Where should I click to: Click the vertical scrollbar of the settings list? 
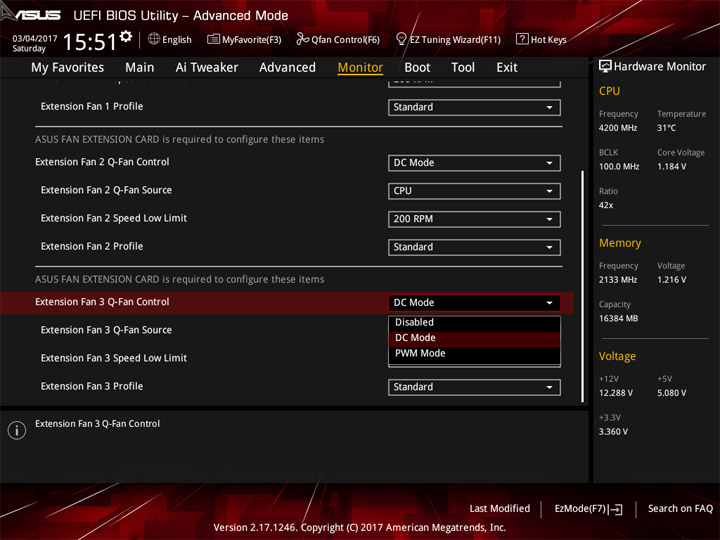[583, 287]
